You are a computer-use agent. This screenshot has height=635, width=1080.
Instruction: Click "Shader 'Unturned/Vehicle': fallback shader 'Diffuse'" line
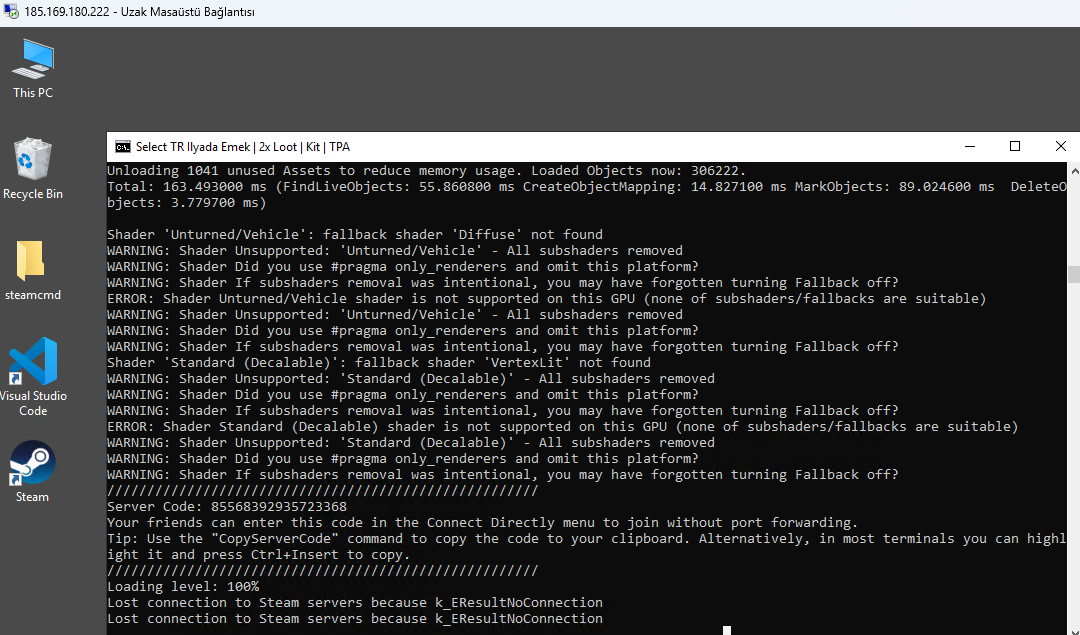pos(355,235)
